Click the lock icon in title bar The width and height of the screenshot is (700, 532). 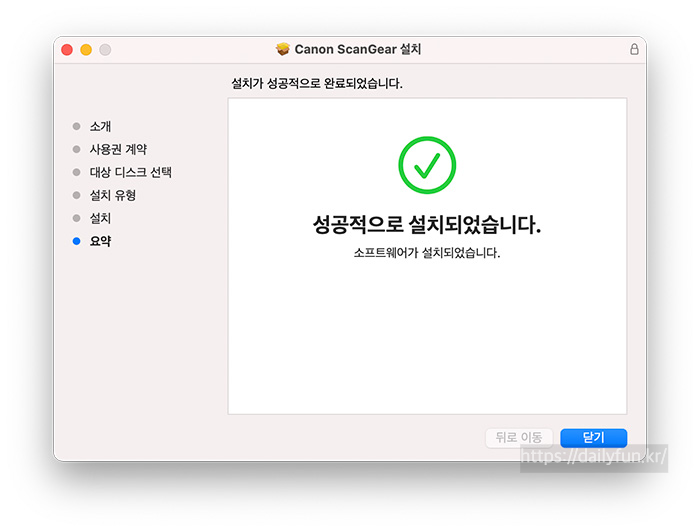pyautogui.click(x=634, y=49)
